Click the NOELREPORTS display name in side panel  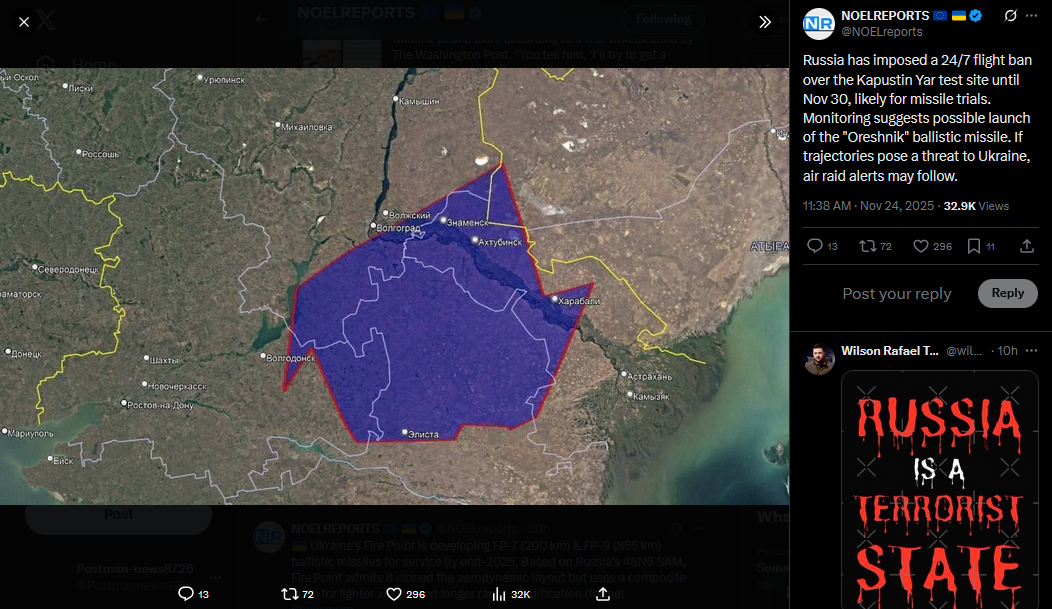[x=885, y=15]
